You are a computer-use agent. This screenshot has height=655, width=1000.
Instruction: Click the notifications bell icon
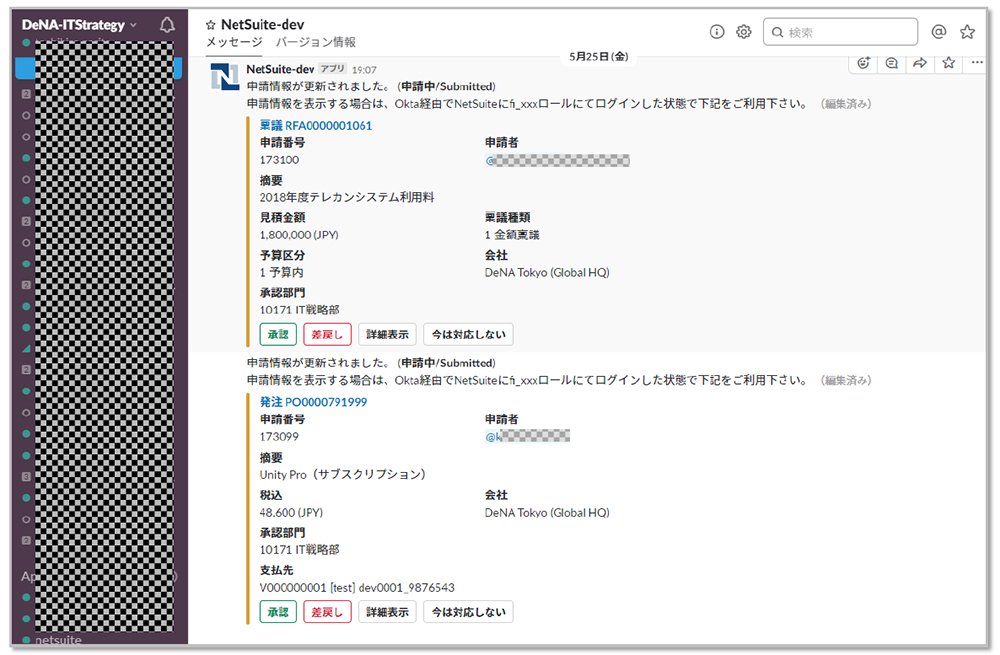(167, 25)
